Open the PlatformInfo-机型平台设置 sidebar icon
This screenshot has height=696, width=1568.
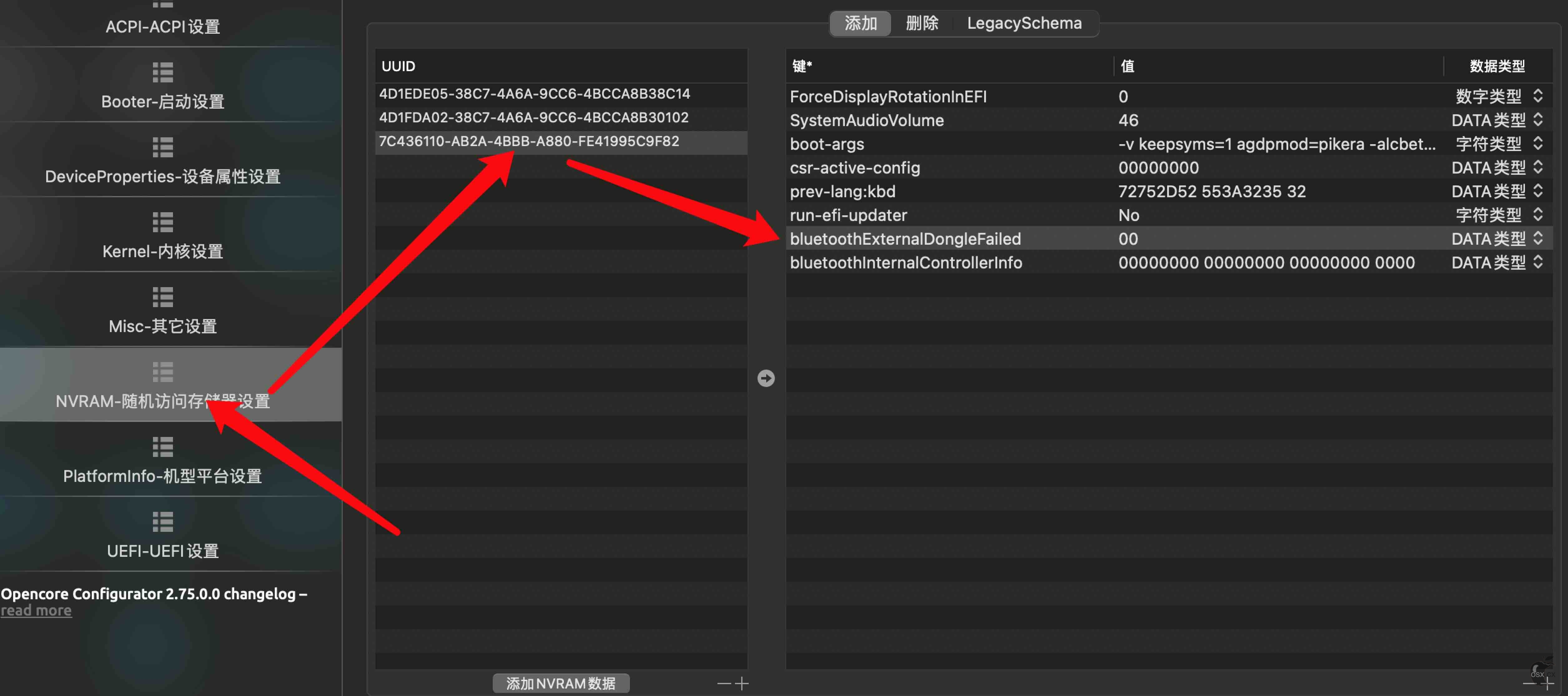pyautogui.click(x=163, y=447)
